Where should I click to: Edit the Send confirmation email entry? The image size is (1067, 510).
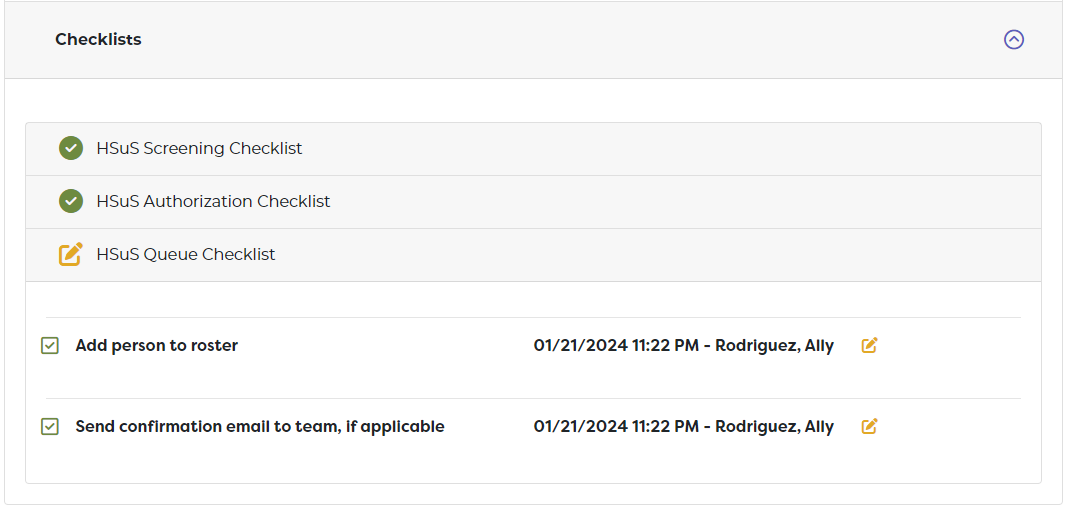click(x=870, y=427)
